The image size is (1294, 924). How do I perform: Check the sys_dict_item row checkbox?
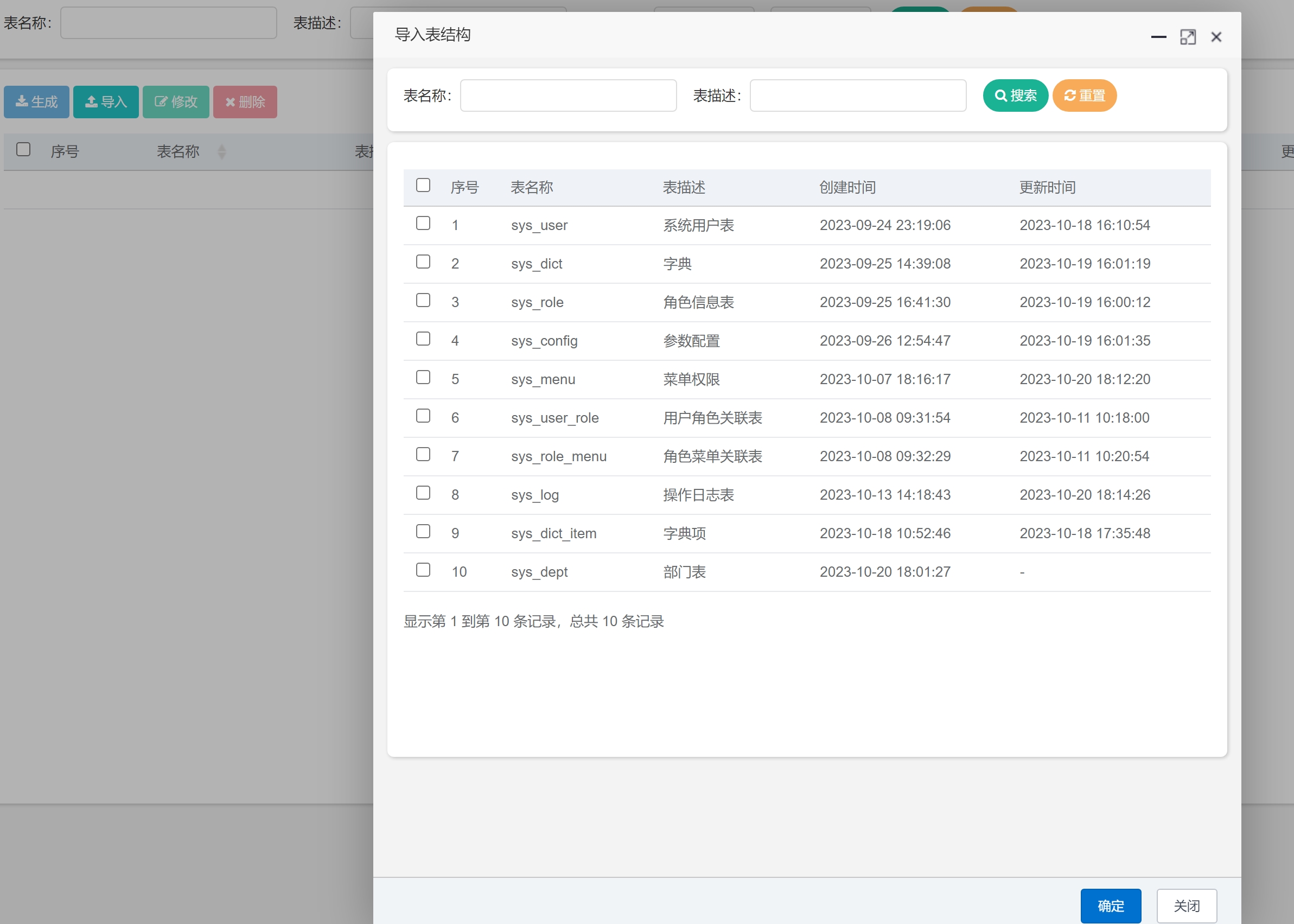(423, 531)
